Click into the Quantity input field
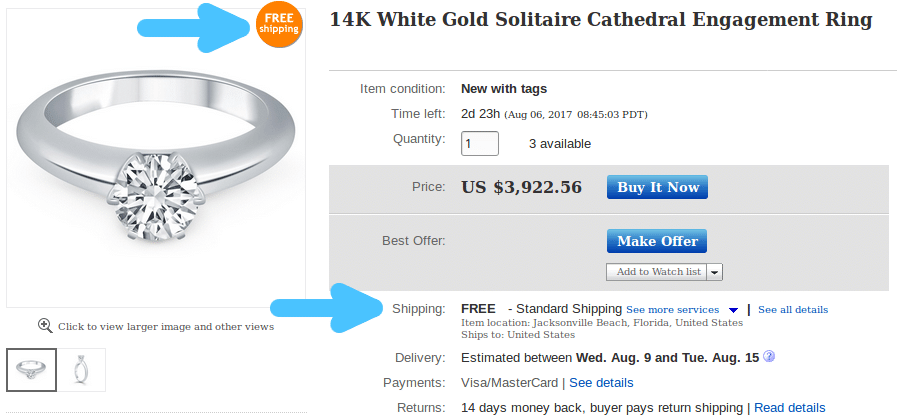897x418 pixels. (x=480, y=143)
